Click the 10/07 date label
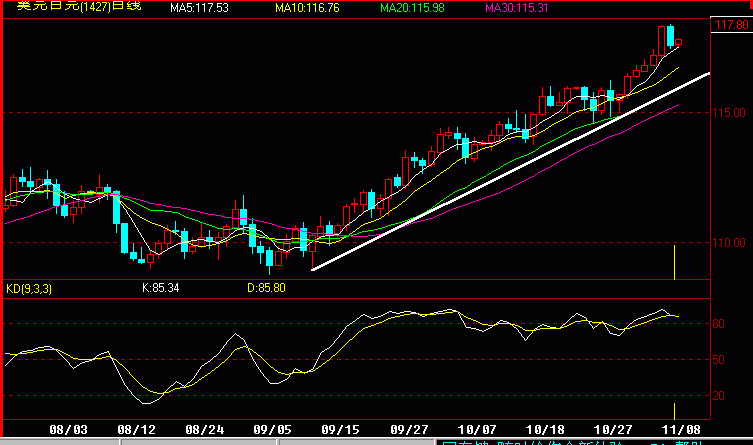The height and width of the screenshot is (445, 753). tap(477, 430)
